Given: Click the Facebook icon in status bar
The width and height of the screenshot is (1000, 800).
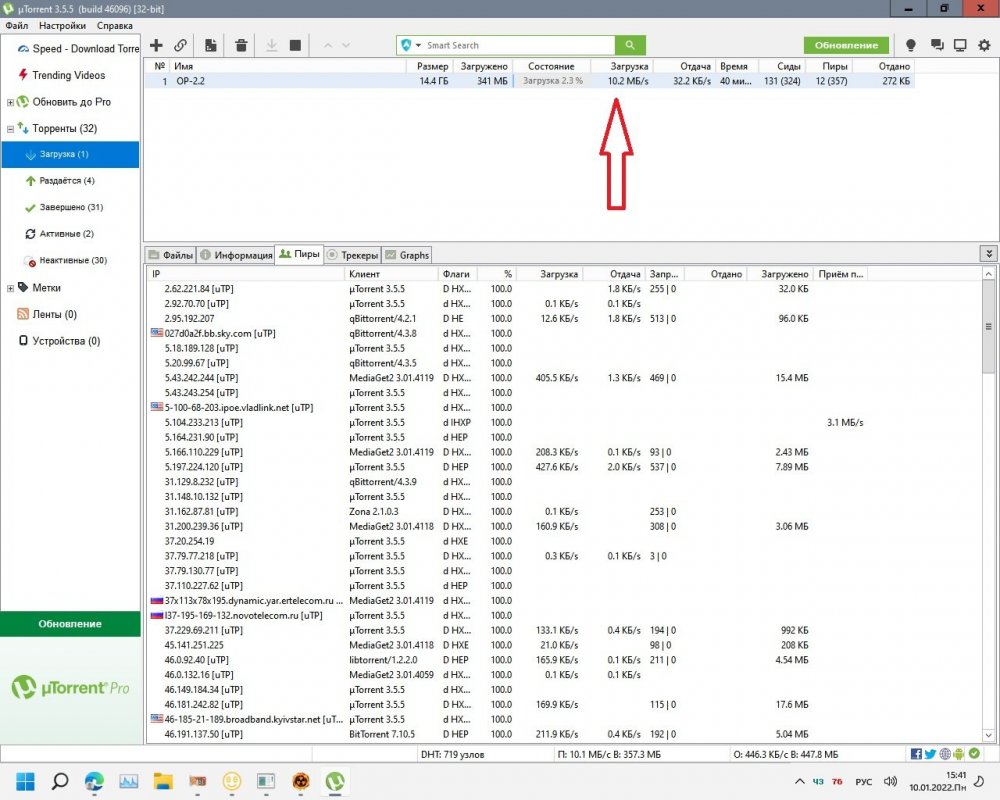Looking at the screenshot, I should pos(917,753).
